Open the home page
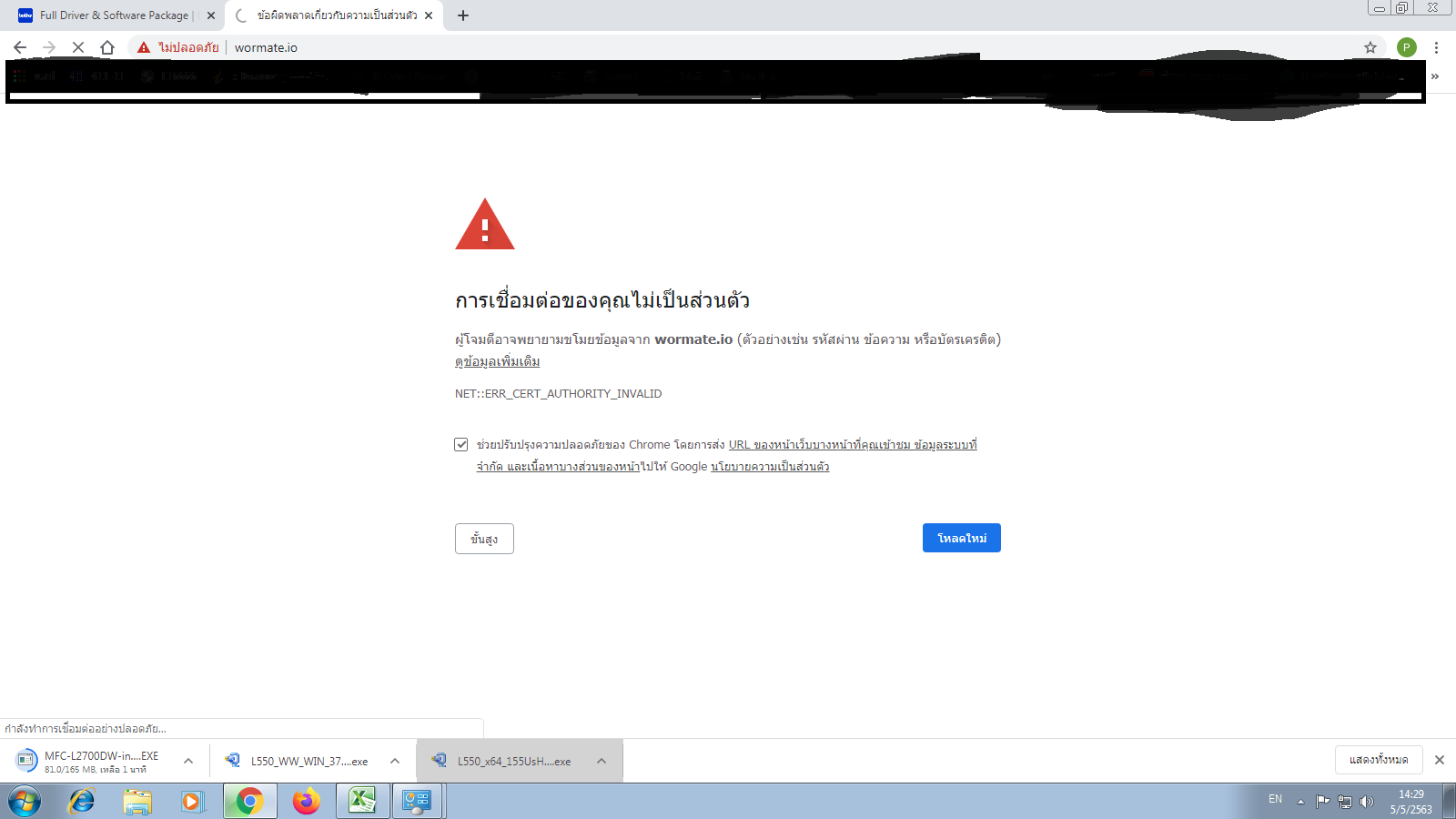The height and width of the screenshot is (819, 1456). tap(107, 47)
